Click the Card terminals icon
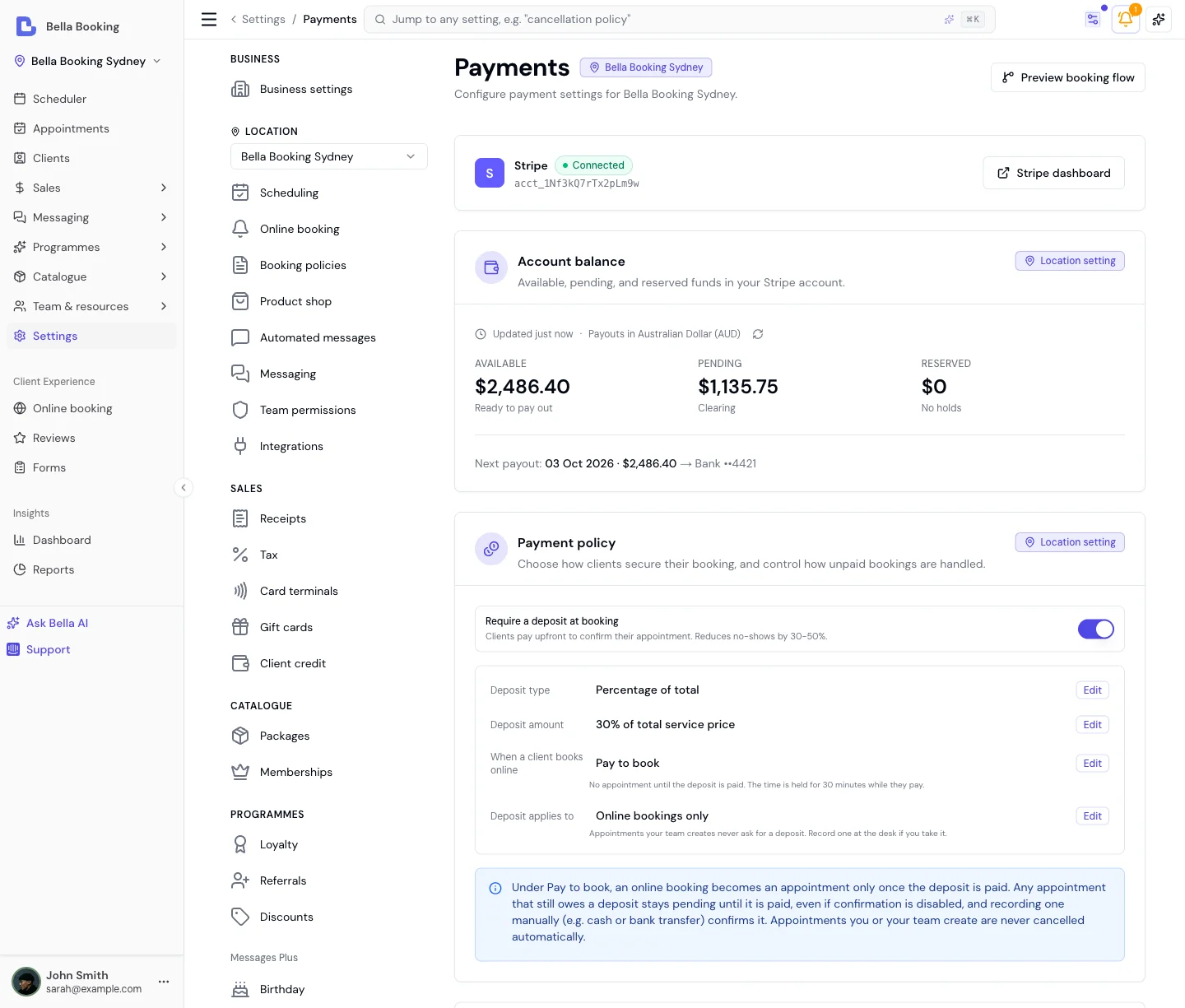 pyautogui.click(x=240, y=591)
